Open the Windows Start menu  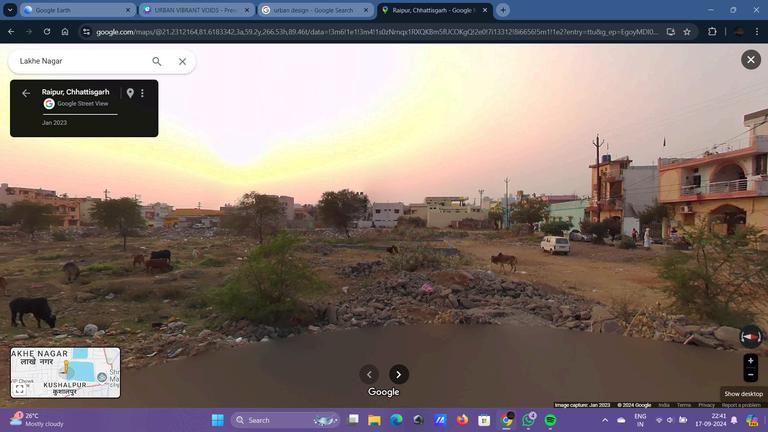[217, 420]
